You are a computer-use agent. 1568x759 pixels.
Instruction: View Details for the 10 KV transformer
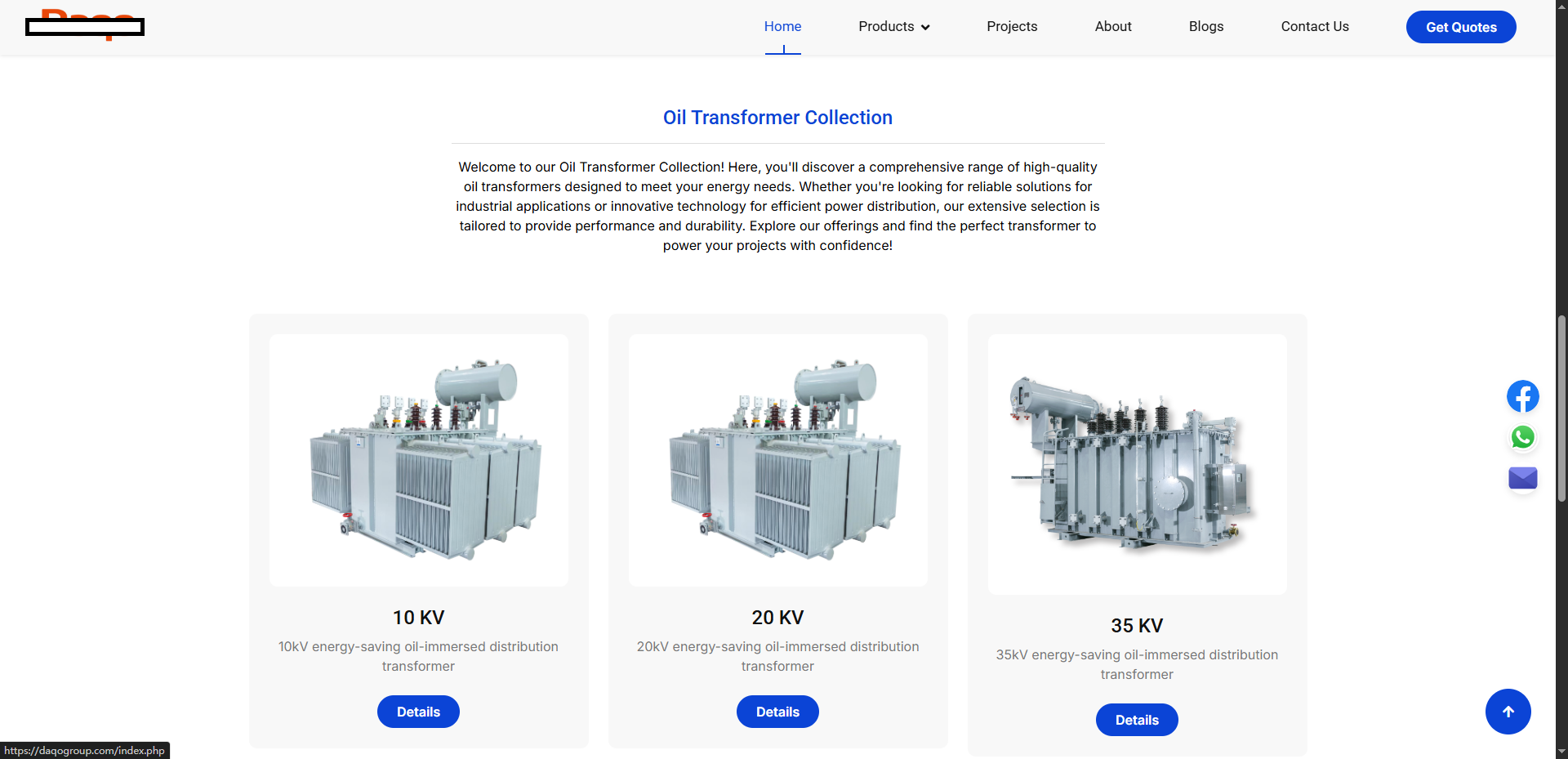[418, 712]
